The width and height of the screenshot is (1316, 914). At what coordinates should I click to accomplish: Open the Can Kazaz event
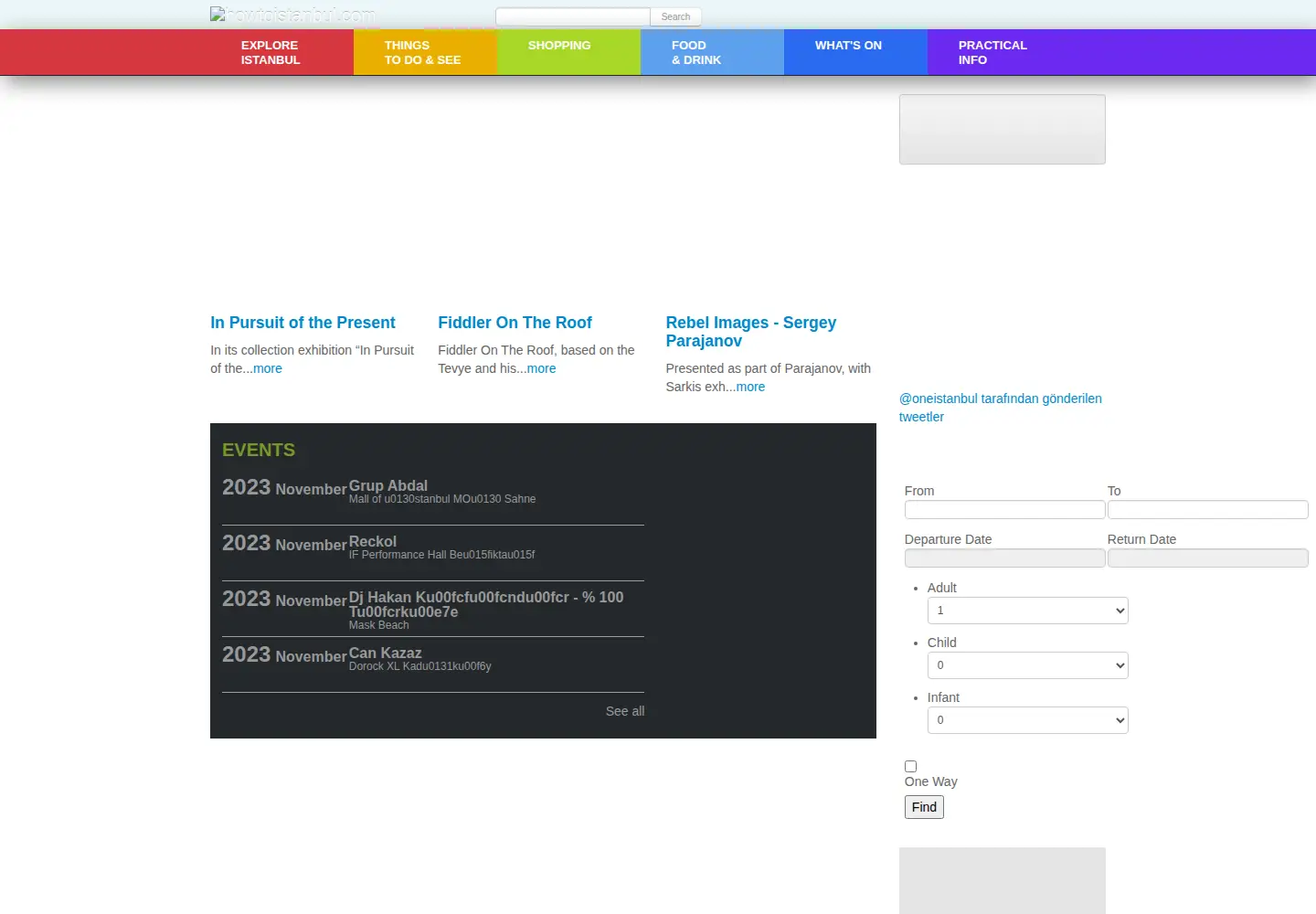[386, 653]
